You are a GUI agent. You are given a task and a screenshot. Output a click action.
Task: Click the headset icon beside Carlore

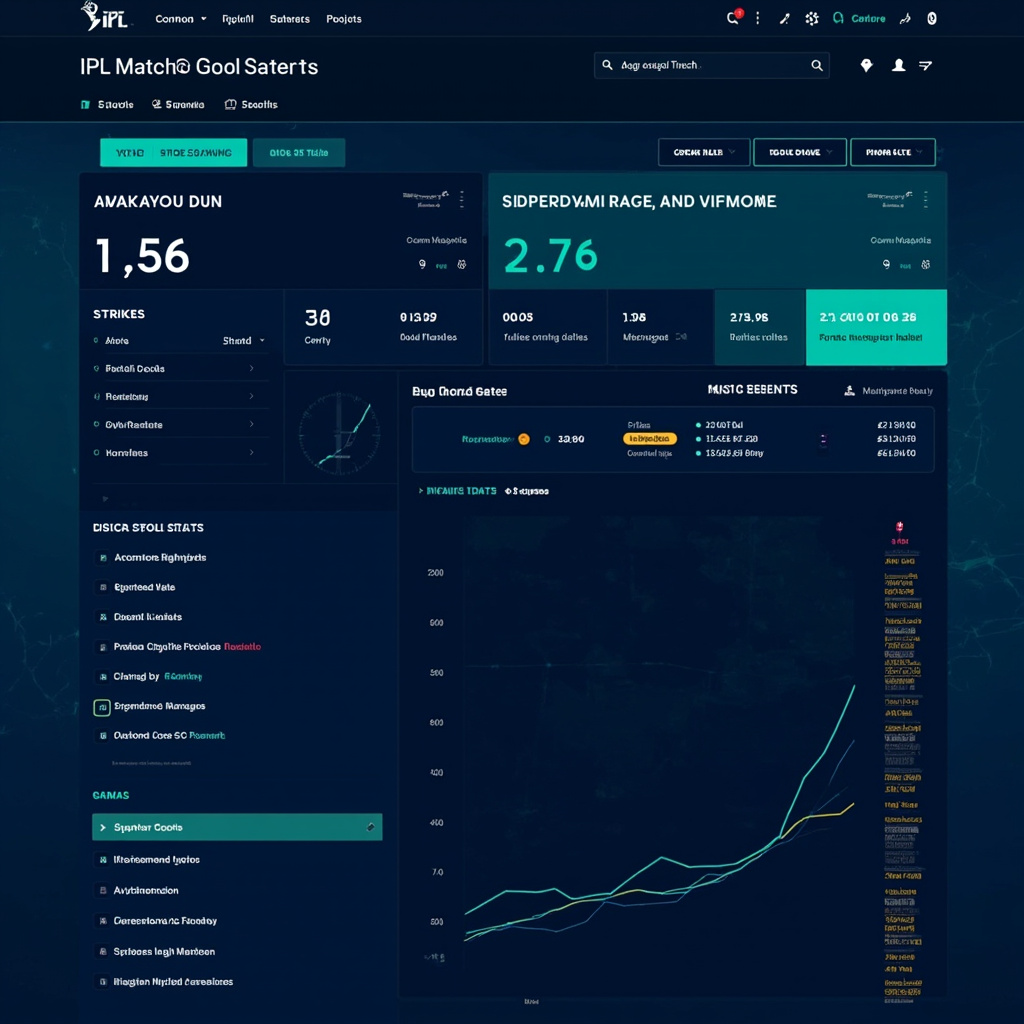pos(838,18)
